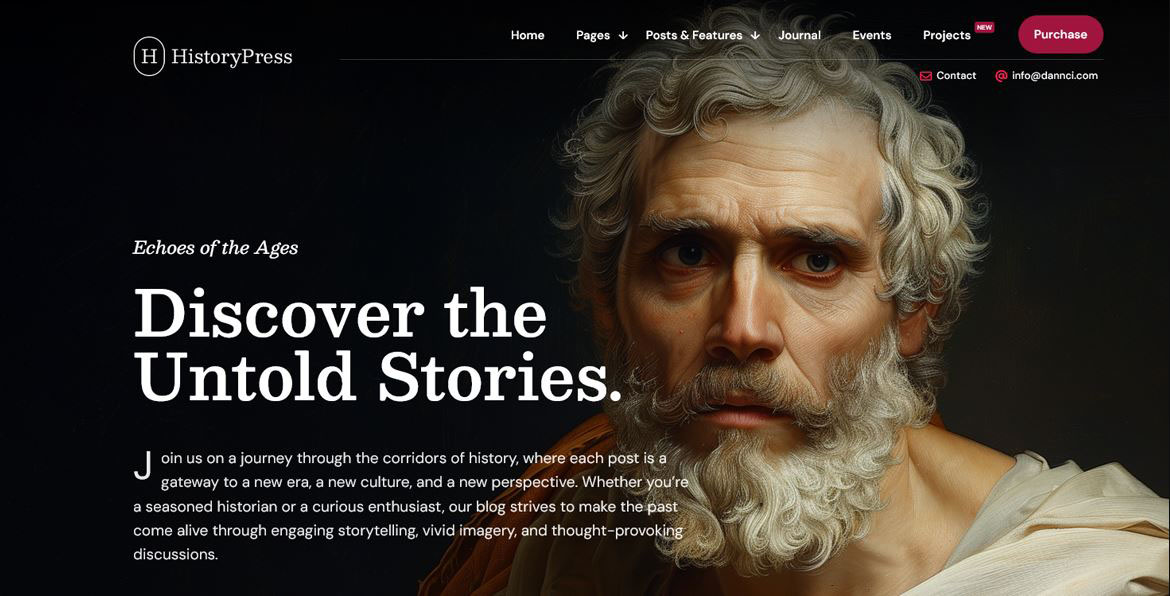Click the info@dannci.com email link
Screen dimensions: 1170x596
(1055, 75)
